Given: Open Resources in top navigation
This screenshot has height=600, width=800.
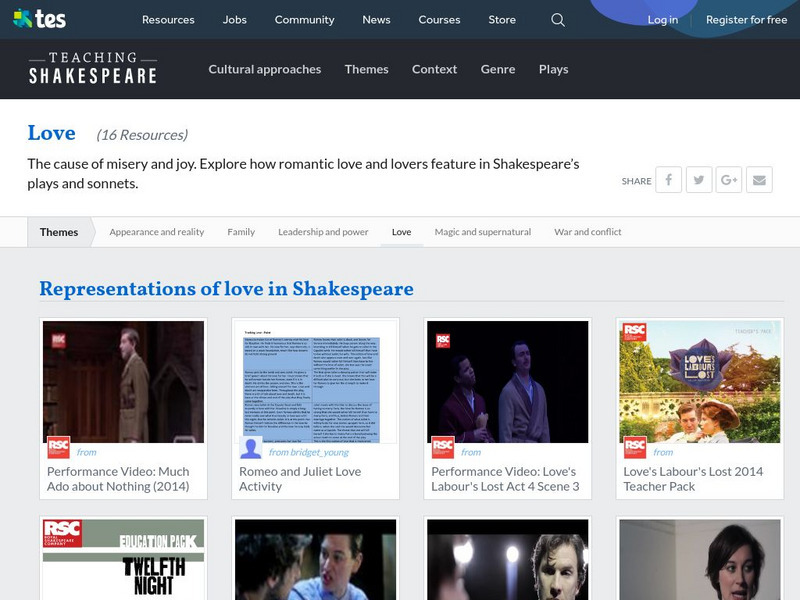Looking at the screenshot, I should (x=168, y=20).
